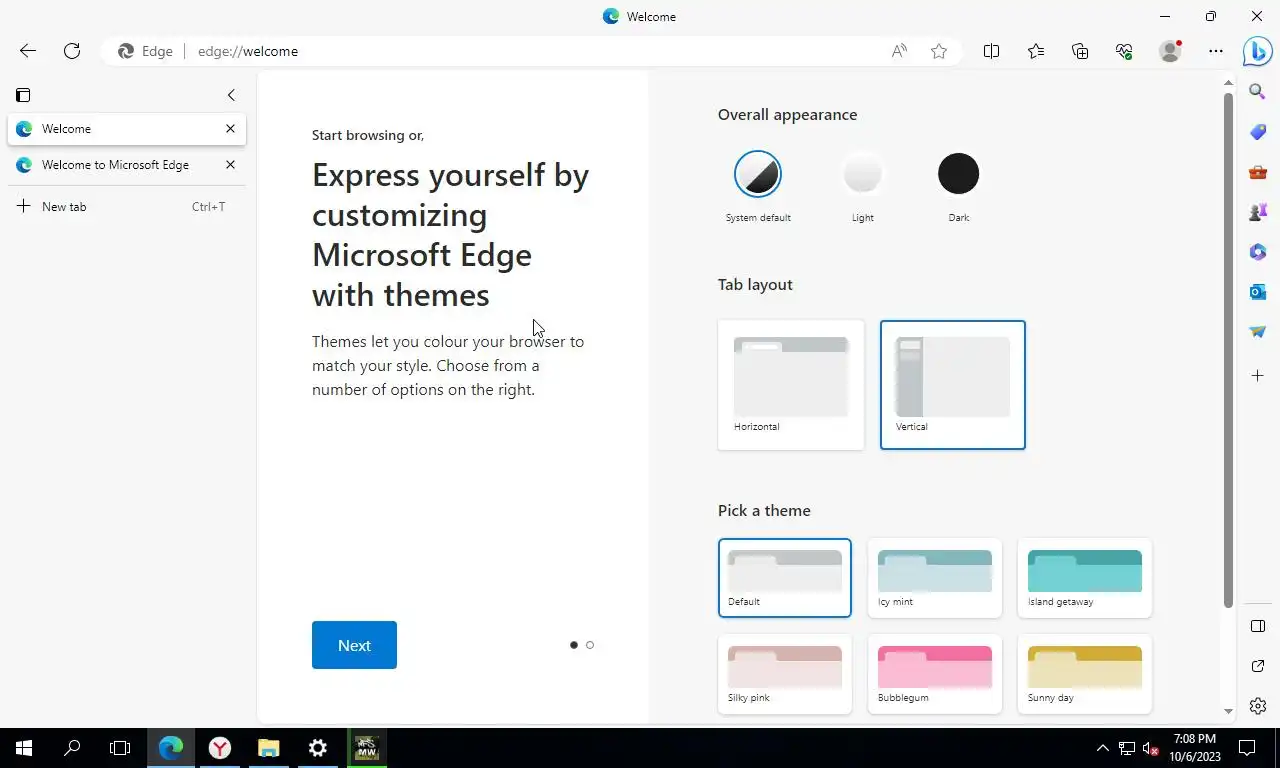
Task: View site information Edge icon
Action: click(x=146, y=51)
